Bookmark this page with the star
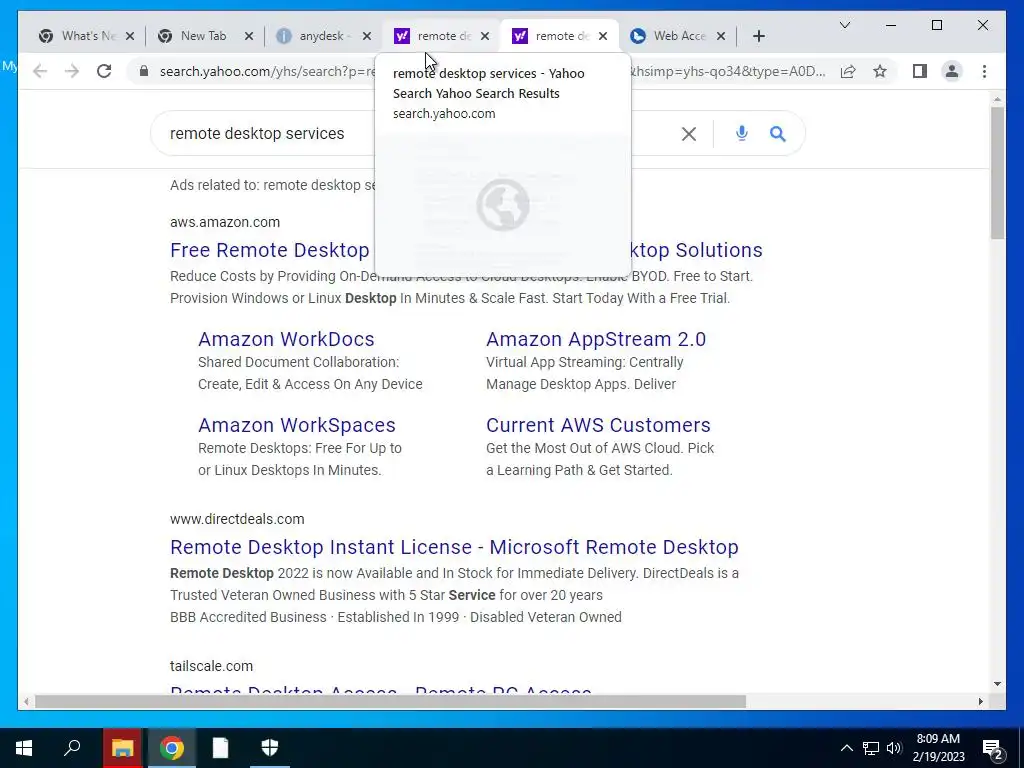This screenshot has height=768, width=1024. (x=880, y=71)
